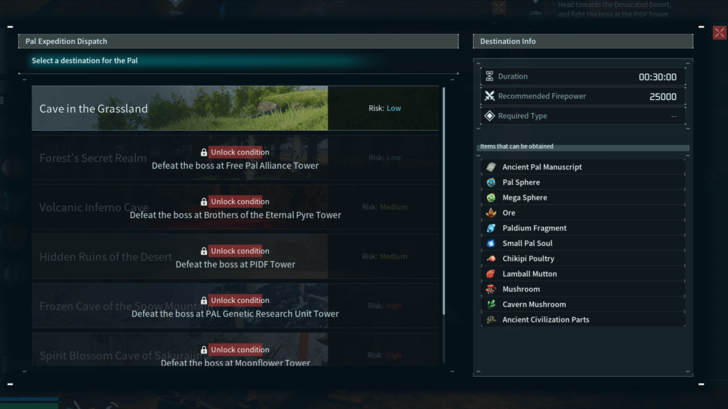Click the 00:30:00 duration value

[657, 77]
